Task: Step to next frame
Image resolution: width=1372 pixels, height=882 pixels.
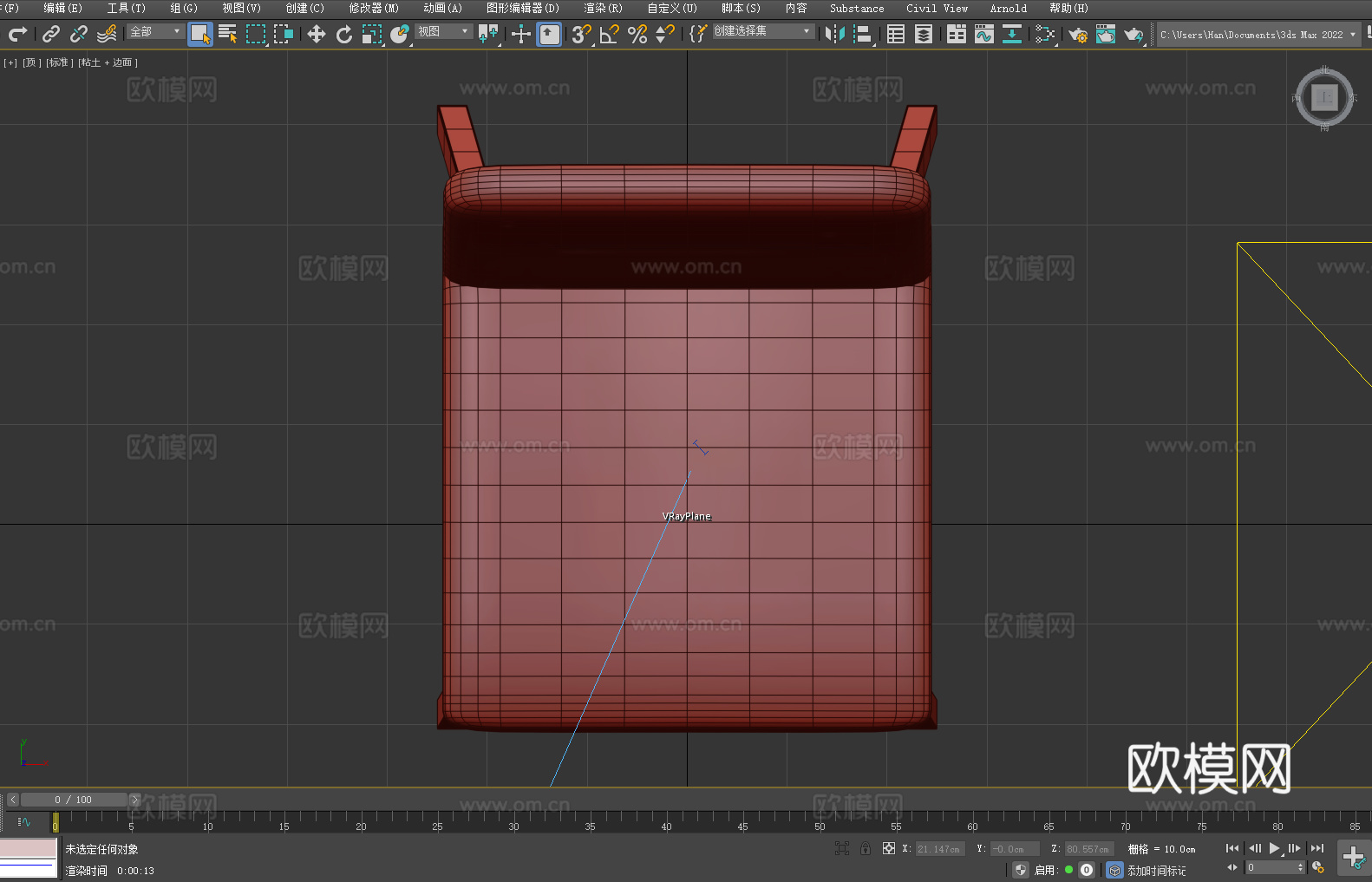Action: 1295,848
